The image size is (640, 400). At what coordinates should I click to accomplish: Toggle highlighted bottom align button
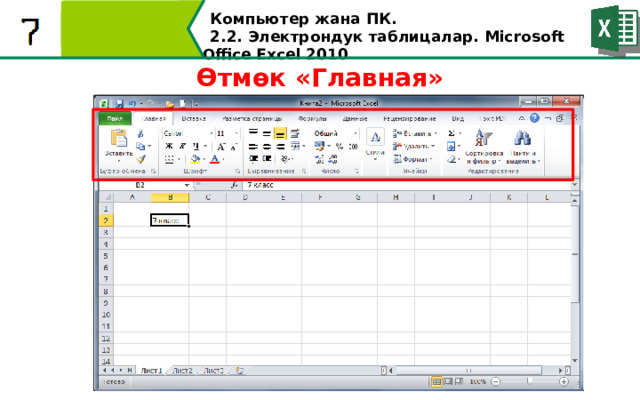[x=280, y=133]
